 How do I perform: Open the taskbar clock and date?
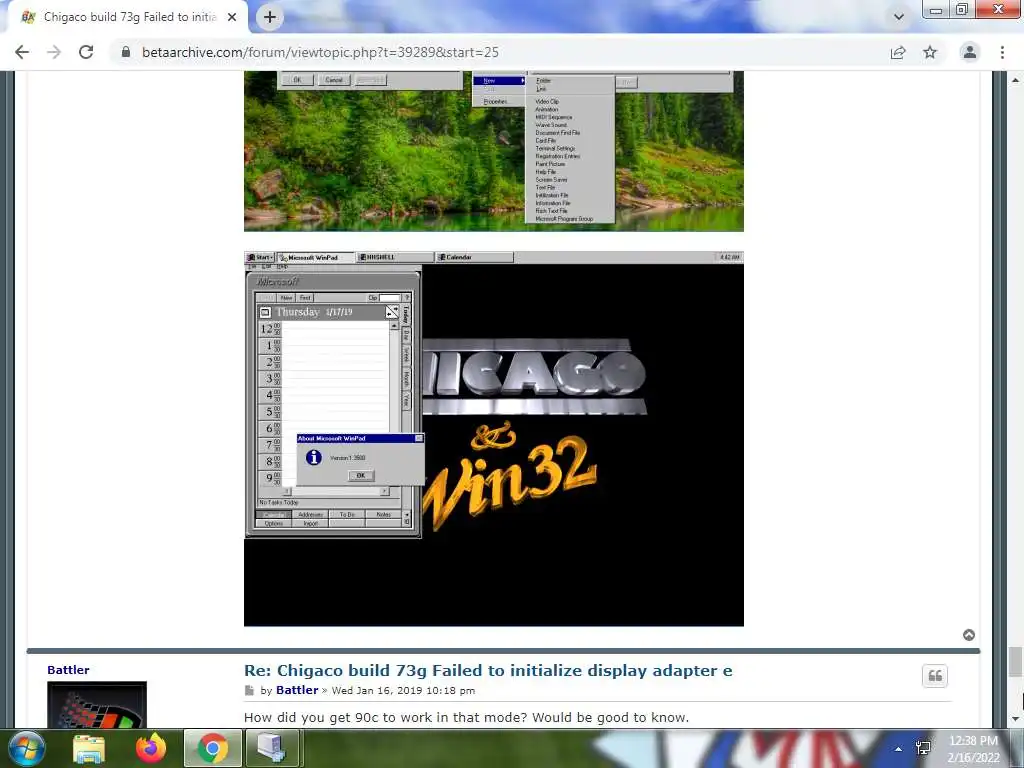[x=973, y=749]
